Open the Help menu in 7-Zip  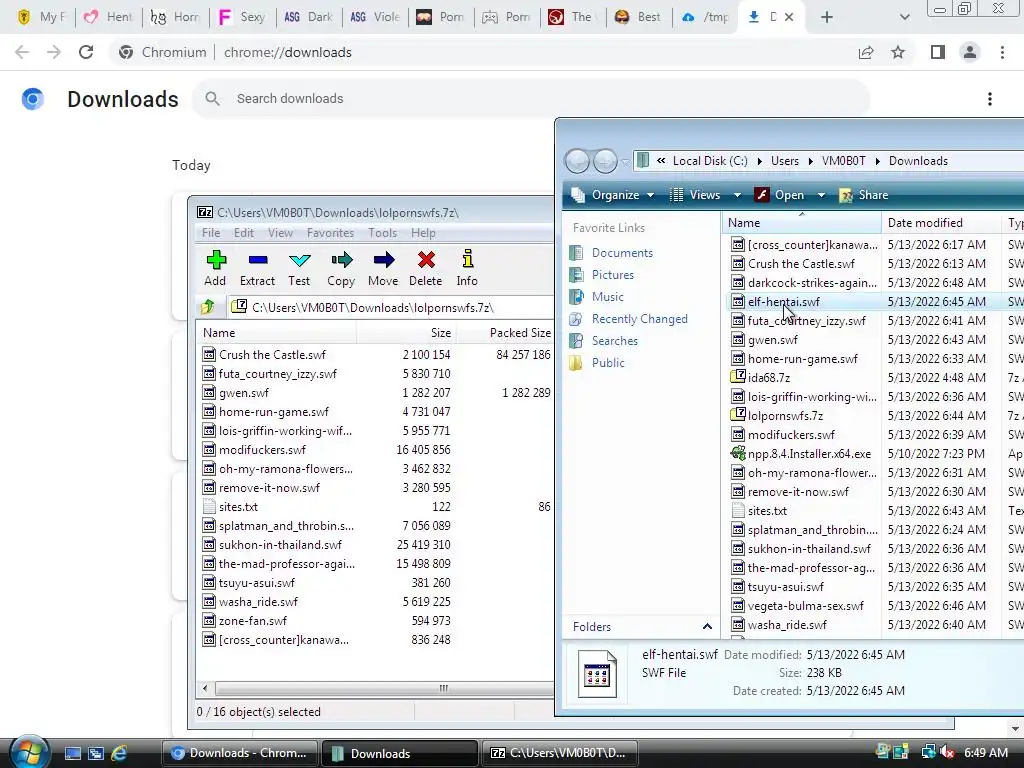click(423, 232)
